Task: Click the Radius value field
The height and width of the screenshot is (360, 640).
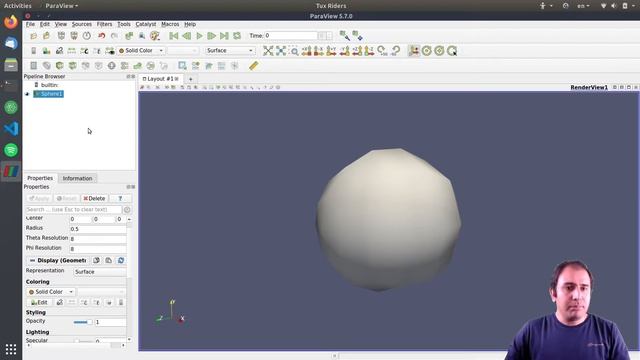Action: point(98,229)
